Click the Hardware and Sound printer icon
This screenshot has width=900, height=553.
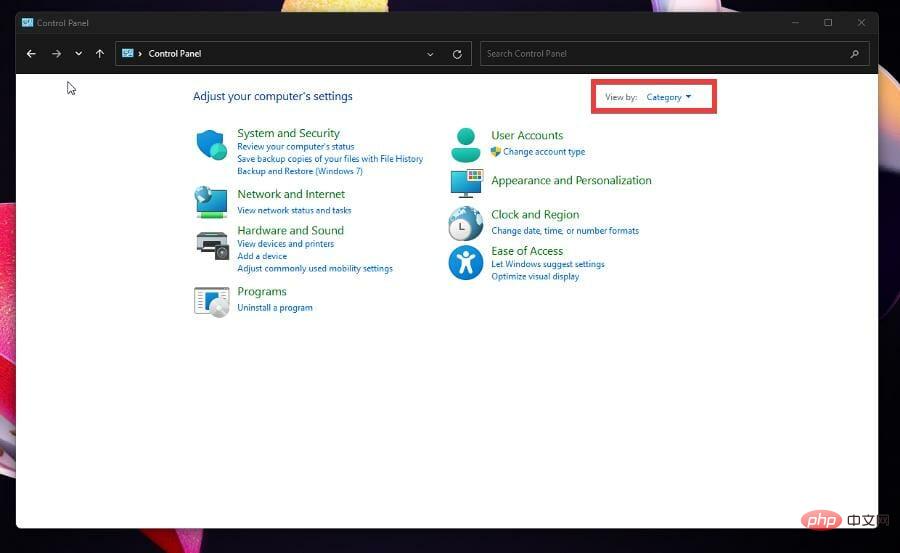(x=212, y=246)
